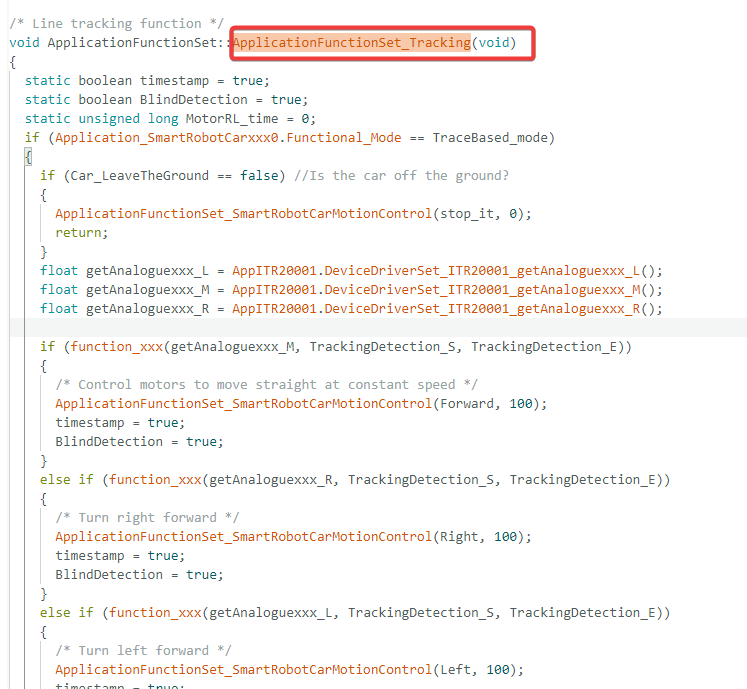Click the 'Turn left forward' comment
Screen dimensions: 747x689
[143, 650]
